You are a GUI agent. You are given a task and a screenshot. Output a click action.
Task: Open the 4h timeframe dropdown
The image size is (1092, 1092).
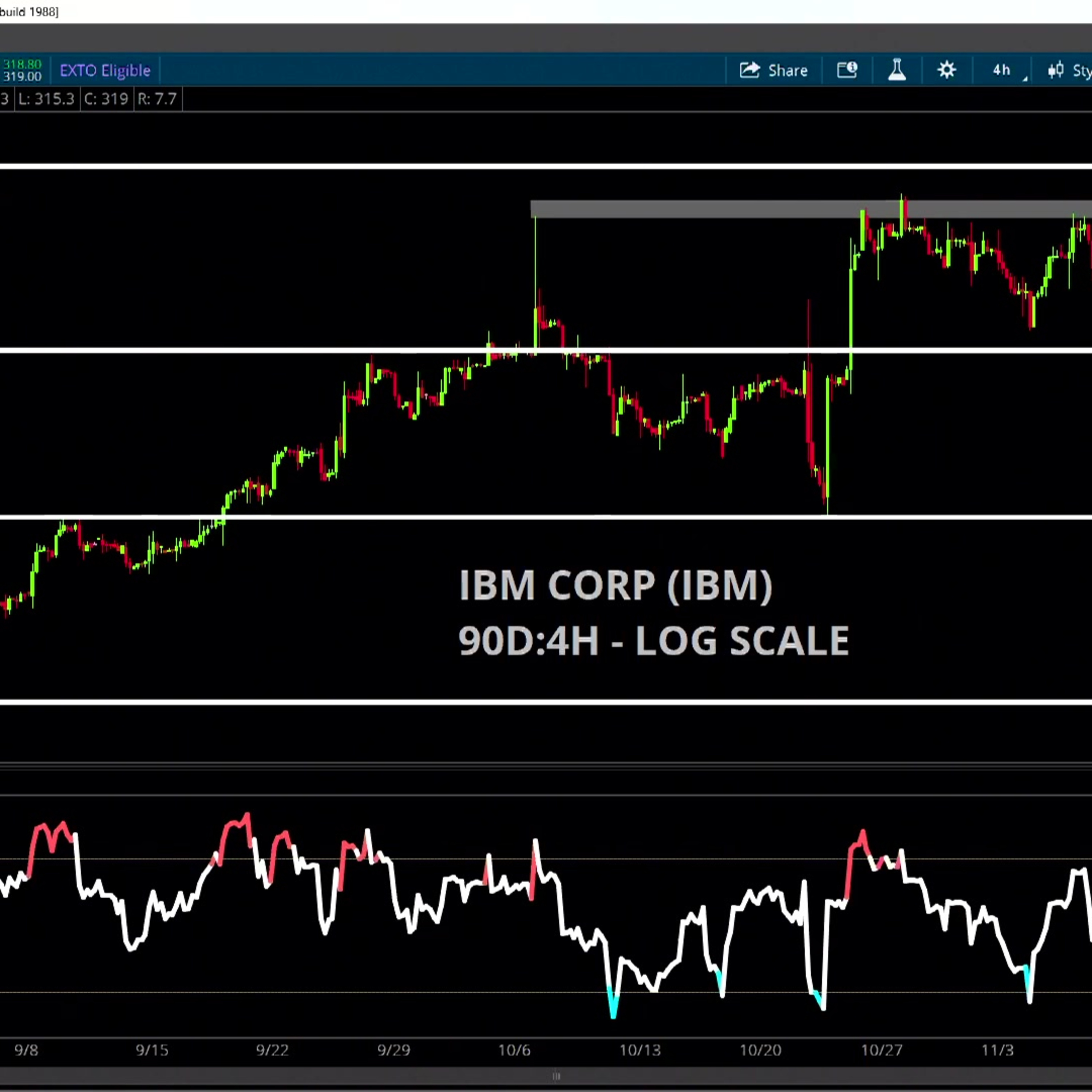pos(1000,70)
